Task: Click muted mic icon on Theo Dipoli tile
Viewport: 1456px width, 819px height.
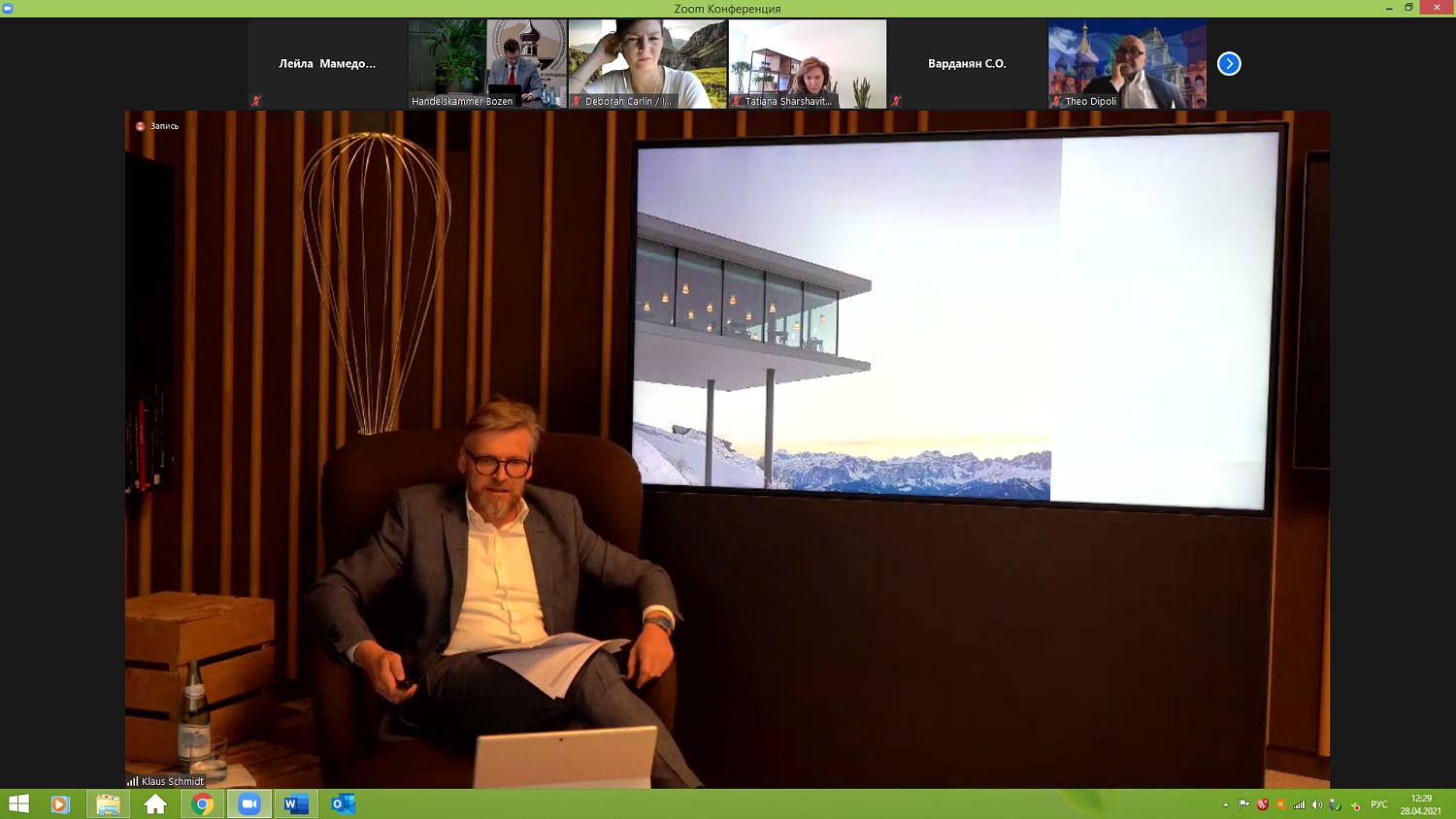Action: click(x=1056, y=101)
